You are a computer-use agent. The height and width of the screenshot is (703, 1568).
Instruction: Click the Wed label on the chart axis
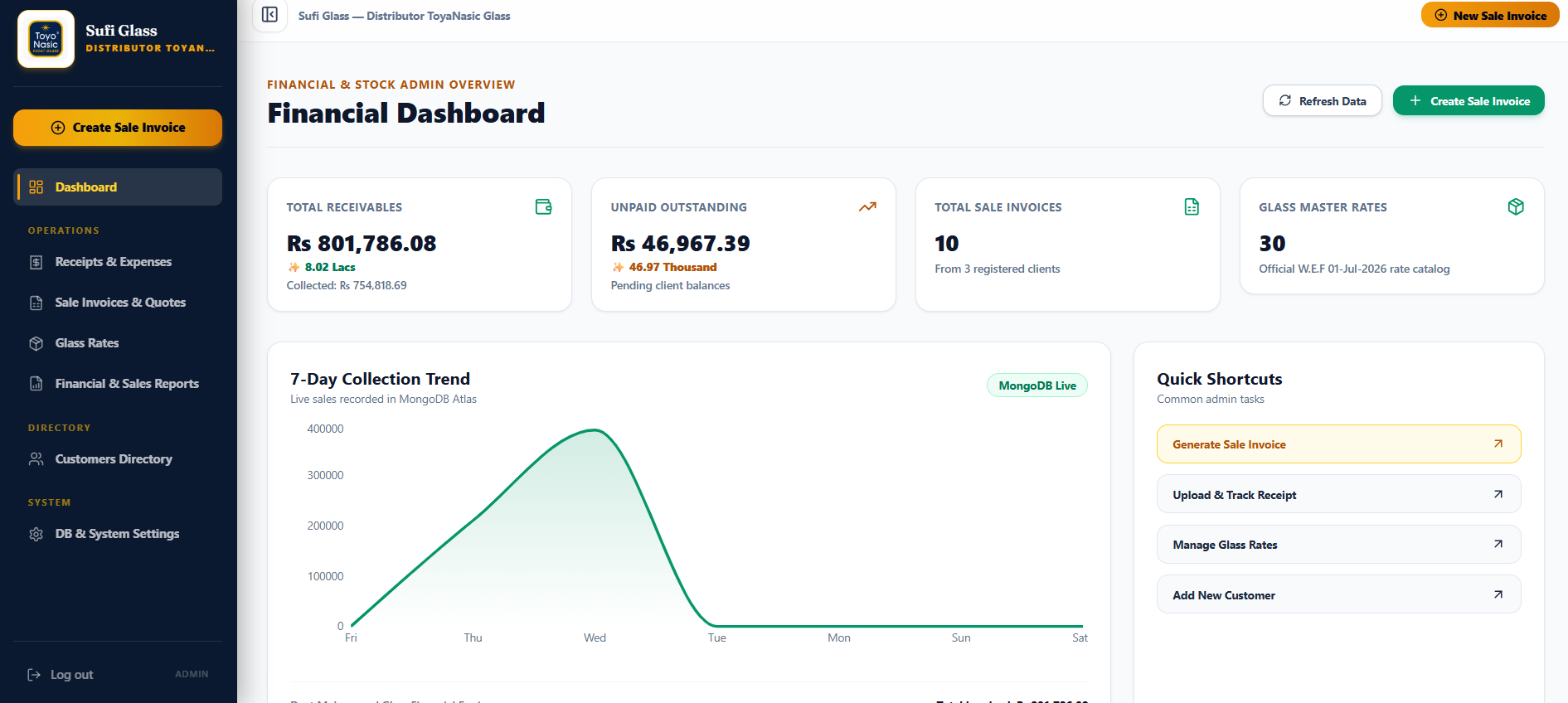[595, 638]
